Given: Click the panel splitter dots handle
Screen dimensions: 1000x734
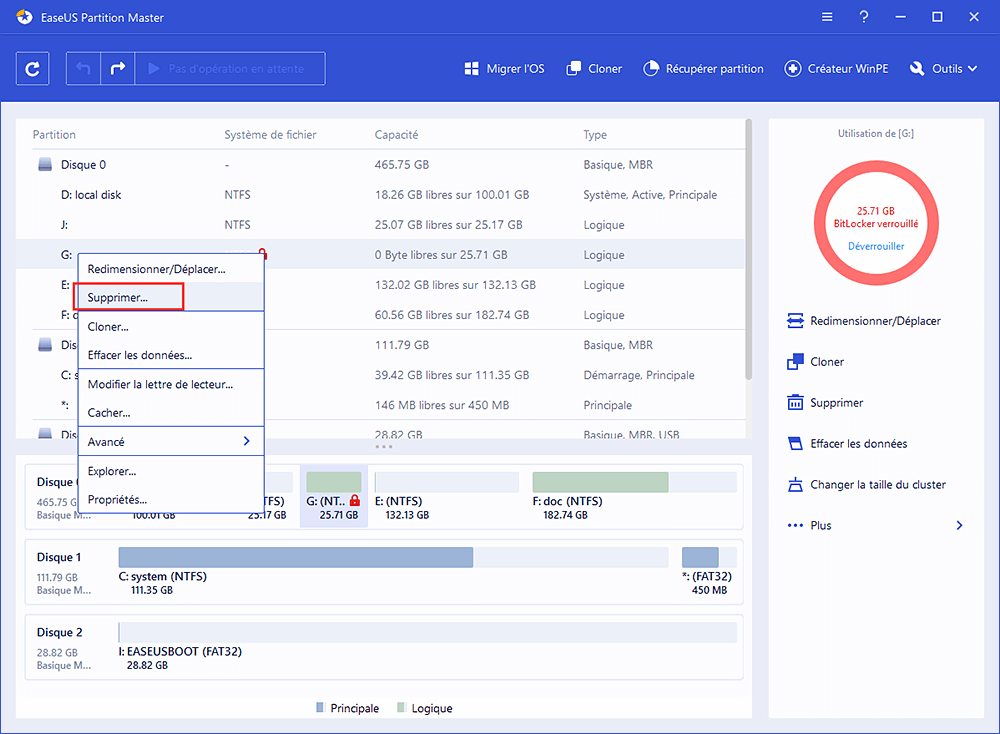Looking at the screenshot, I should [x=384, y=446].
